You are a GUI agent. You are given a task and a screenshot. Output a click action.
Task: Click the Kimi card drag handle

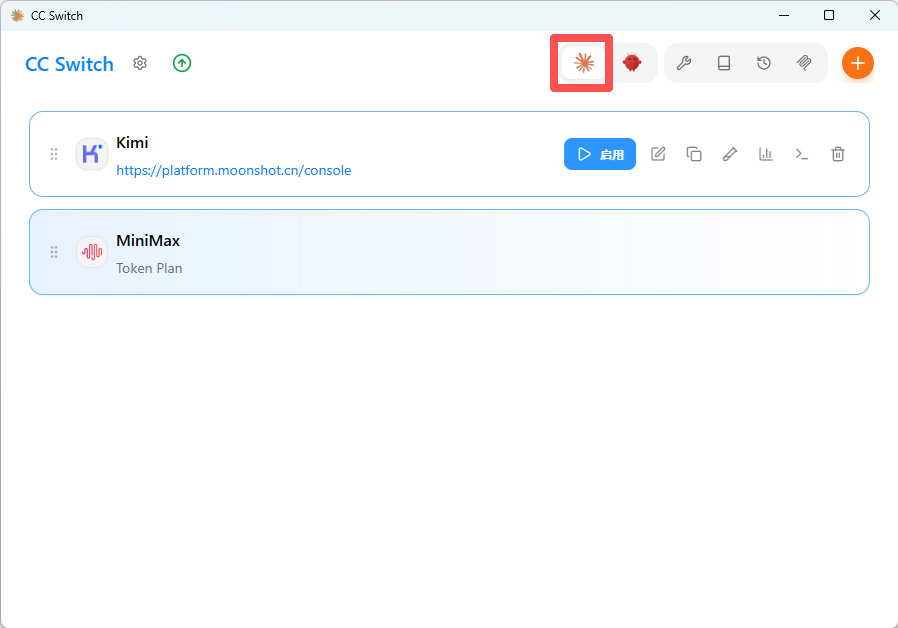click(54, 154)
